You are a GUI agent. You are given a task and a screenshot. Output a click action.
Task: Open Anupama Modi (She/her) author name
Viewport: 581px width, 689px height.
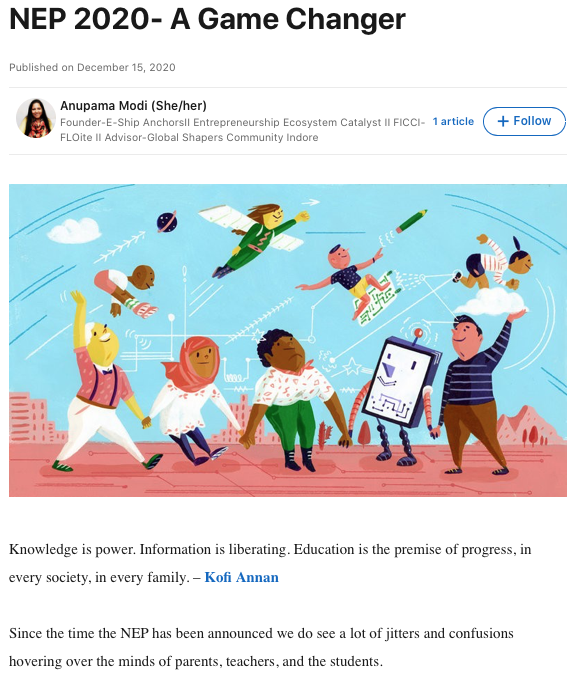(133, 106)
